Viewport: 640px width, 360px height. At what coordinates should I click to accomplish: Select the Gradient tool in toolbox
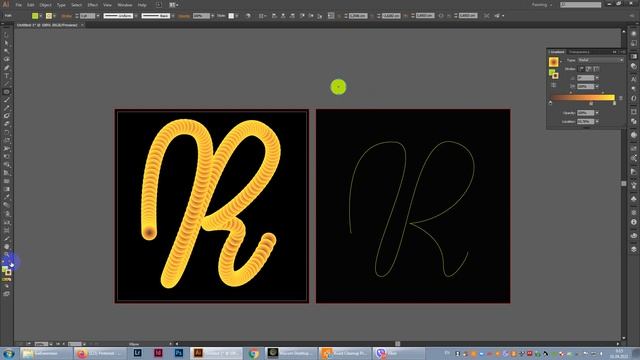pos(6,189)
